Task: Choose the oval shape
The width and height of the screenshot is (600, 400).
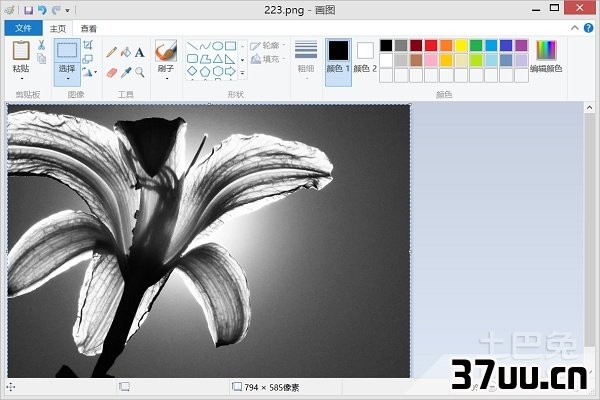Action: (218, 46)
